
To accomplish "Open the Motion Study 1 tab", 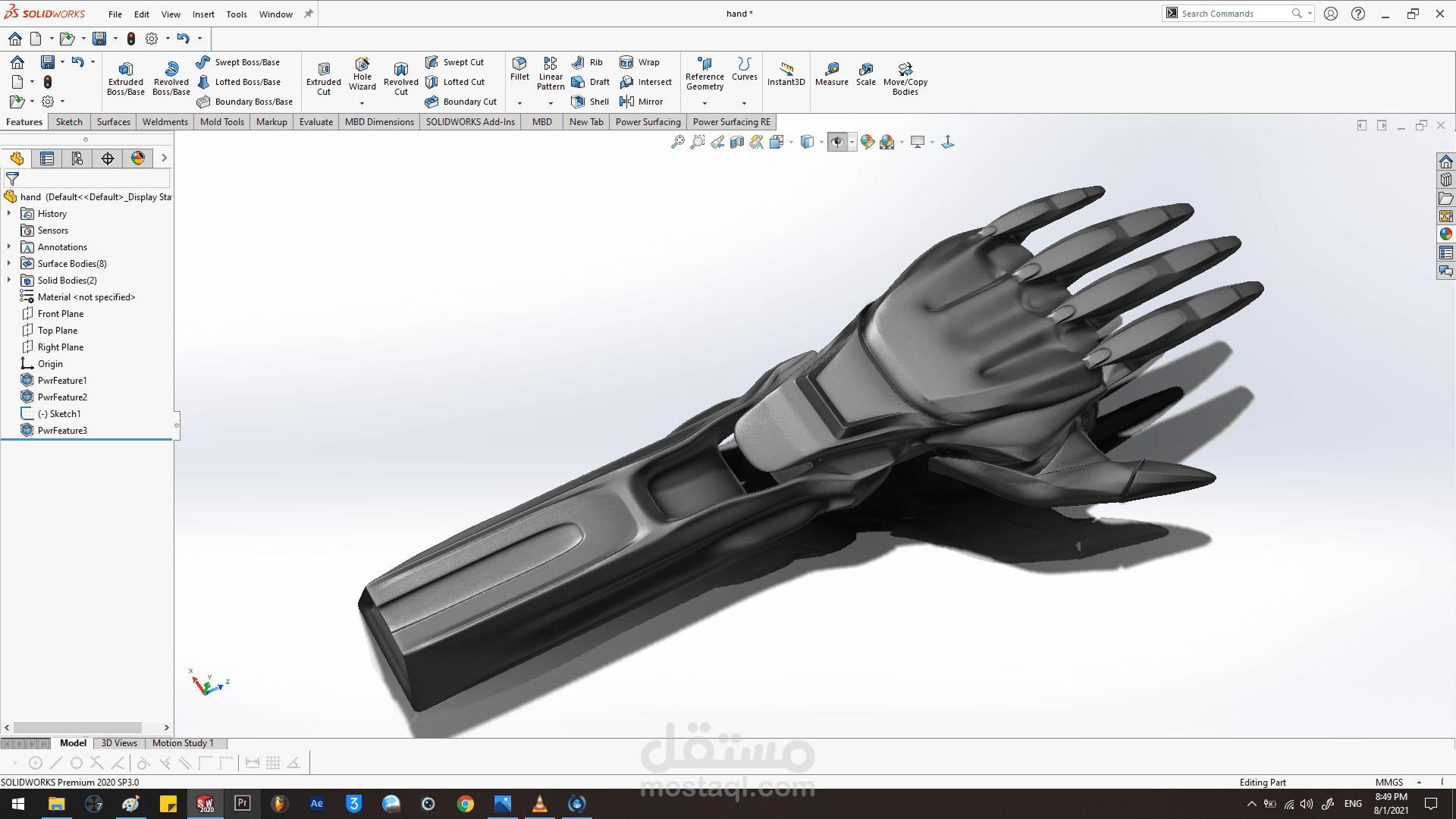I will tap(183, 743).
